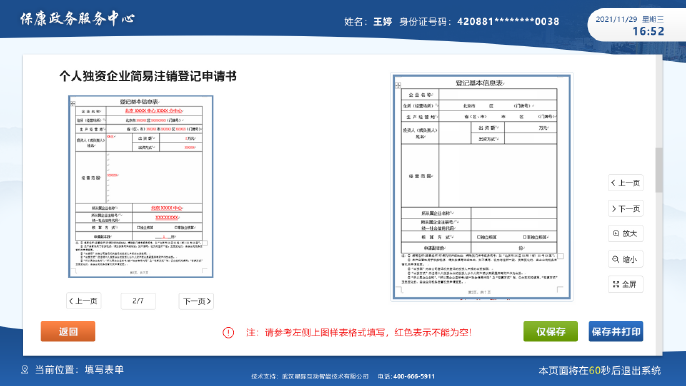This screenshot has height=386, width=687.
Task: Click the orange 返回 button
Action: point(68,331)
